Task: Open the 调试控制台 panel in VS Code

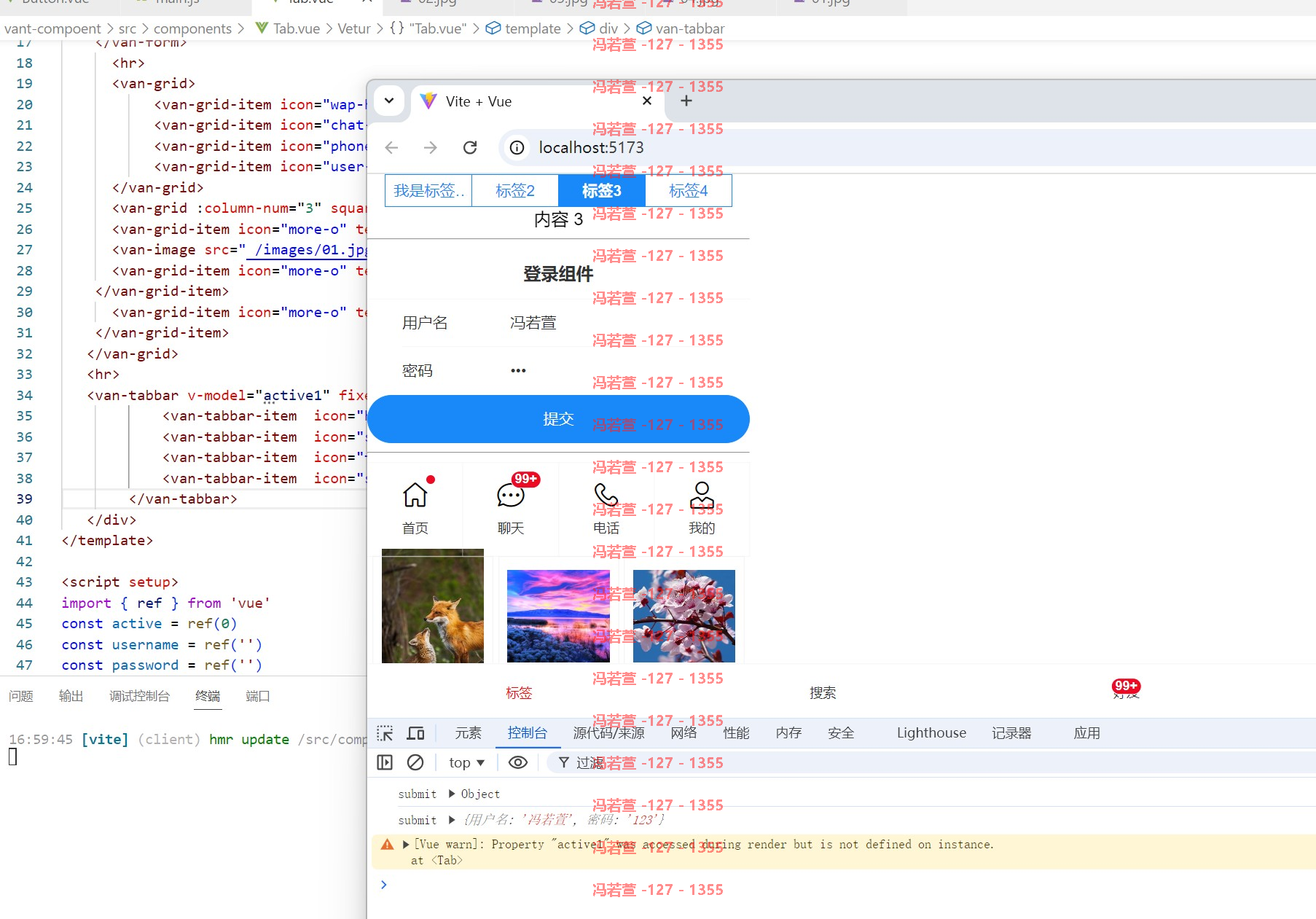Action: click(x=139, y=697)
